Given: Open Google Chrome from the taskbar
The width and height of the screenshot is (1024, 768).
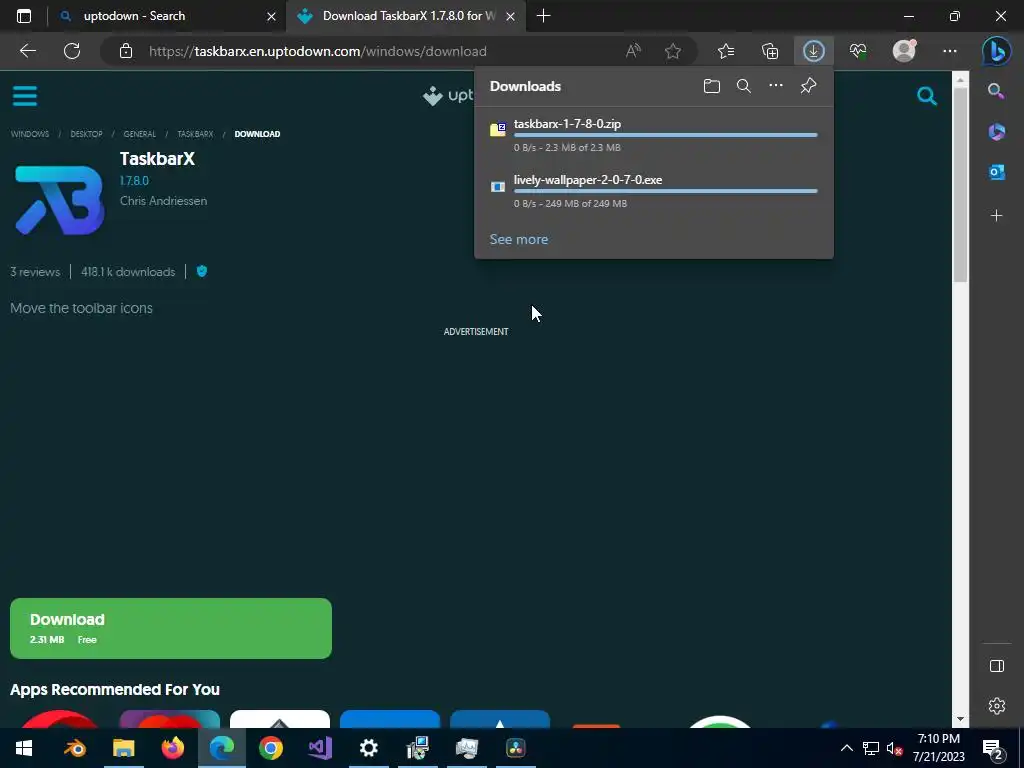Looking at the screenshot, I should point(270,748).
